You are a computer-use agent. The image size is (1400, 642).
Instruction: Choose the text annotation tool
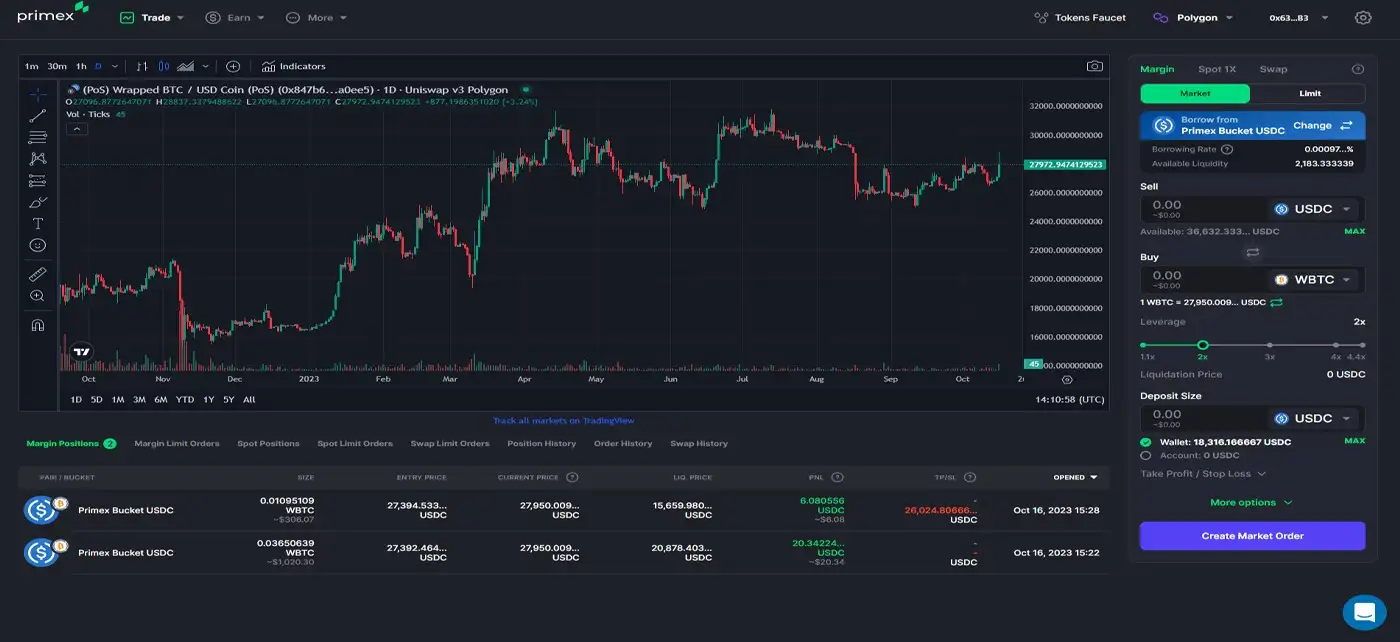(x=38, y=223)
